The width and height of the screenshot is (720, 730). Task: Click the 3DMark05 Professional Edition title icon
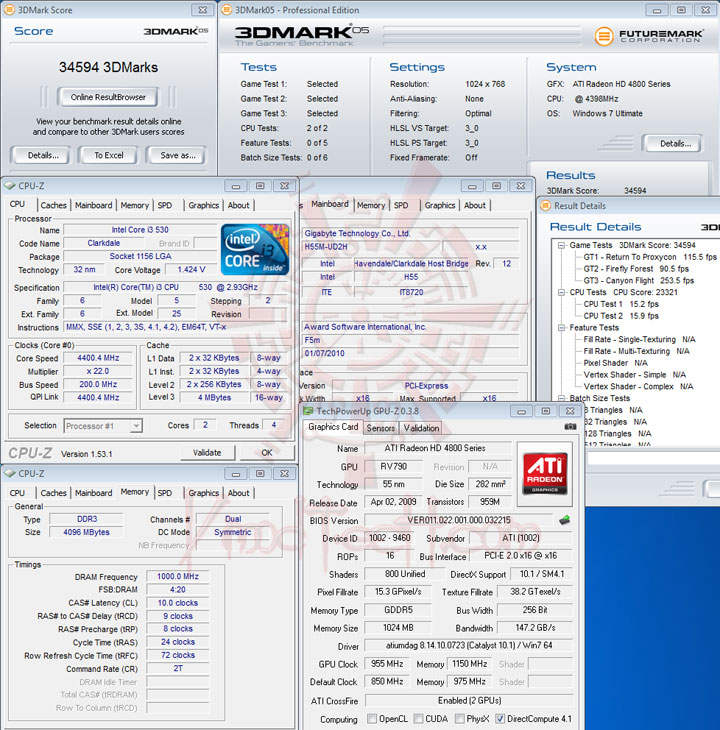(x=226, y=10)
